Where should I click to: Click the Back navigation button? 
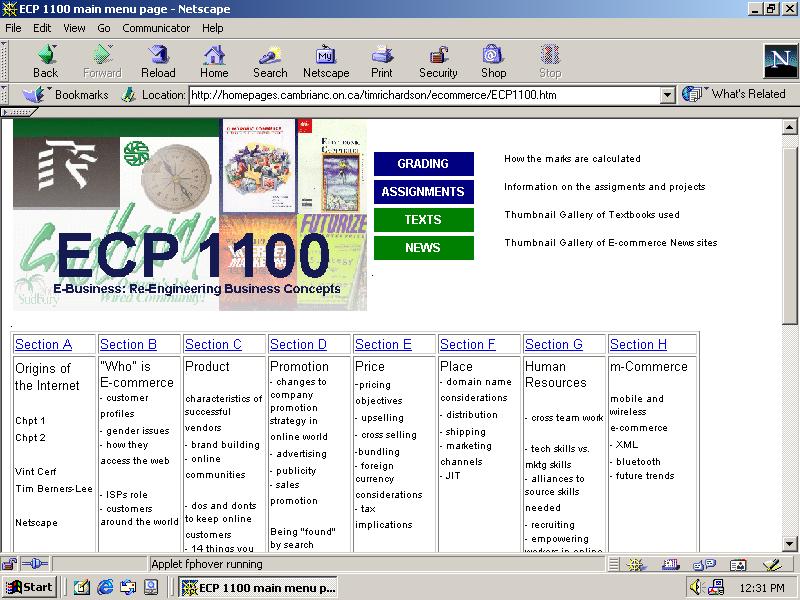[46, 61]
